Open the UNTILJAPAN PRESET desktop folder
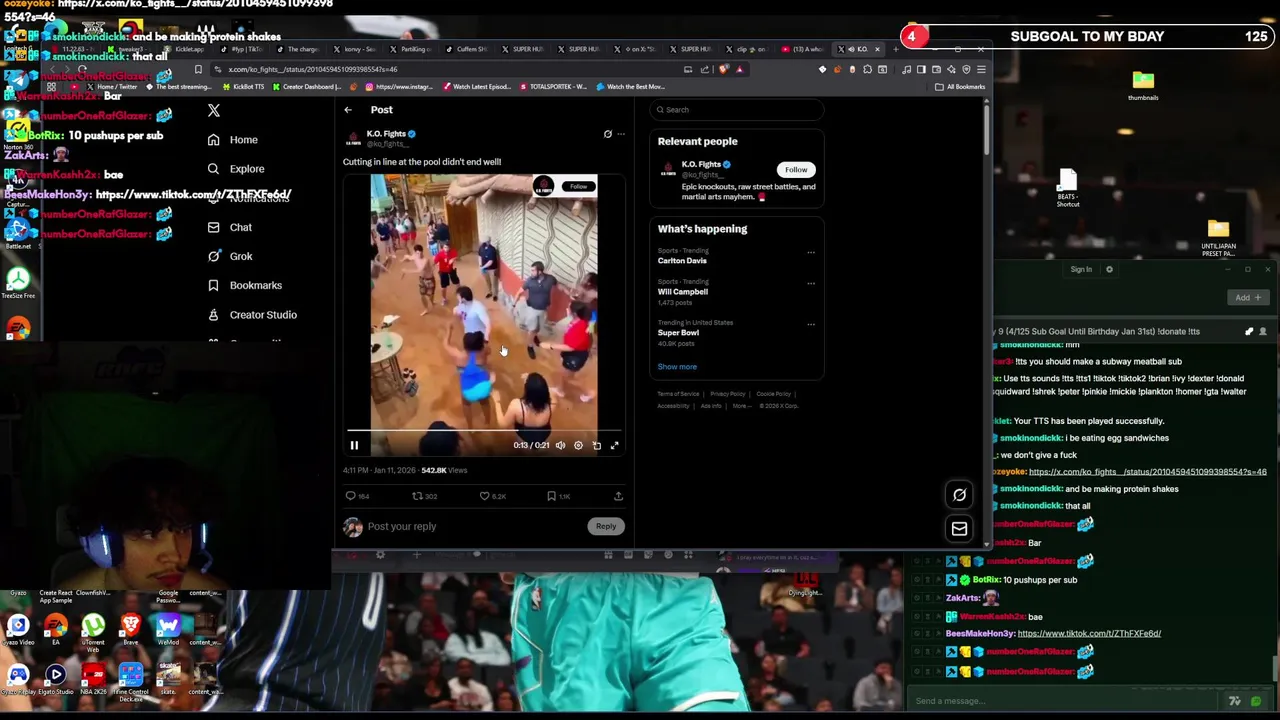1280x720 pixels. tap(1218, 238)
